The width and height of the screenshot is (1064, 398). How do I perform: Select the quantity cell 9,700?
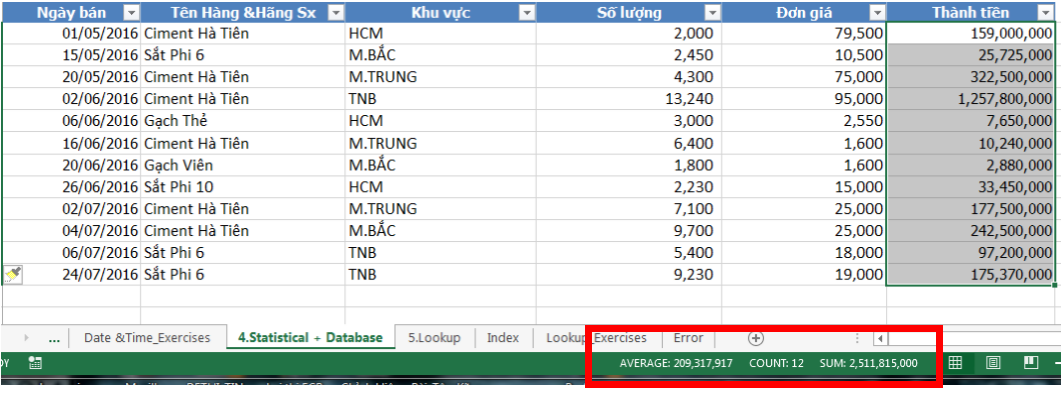[629, 231]
